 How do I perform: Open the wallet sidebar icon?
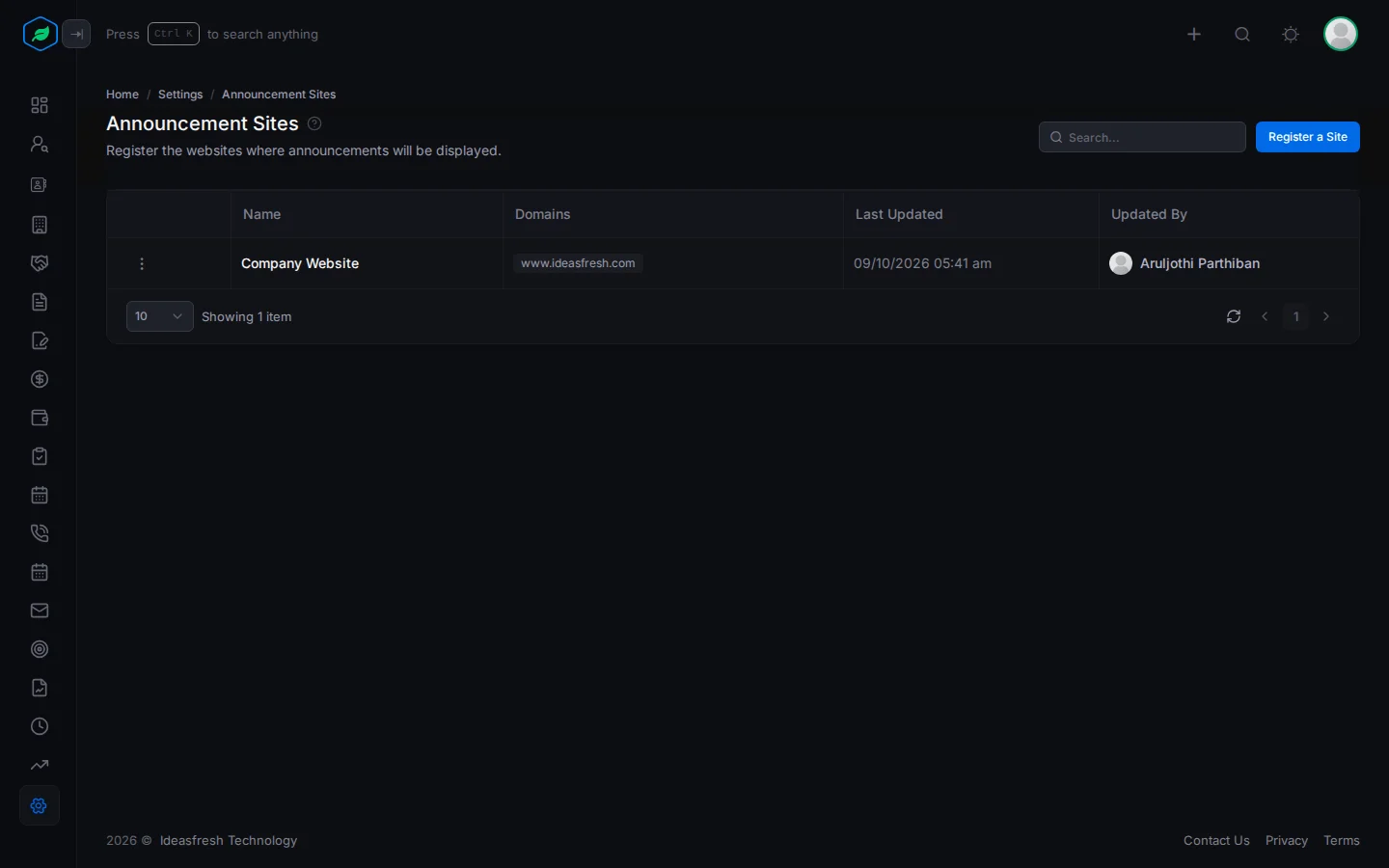[x=40, y=418]
